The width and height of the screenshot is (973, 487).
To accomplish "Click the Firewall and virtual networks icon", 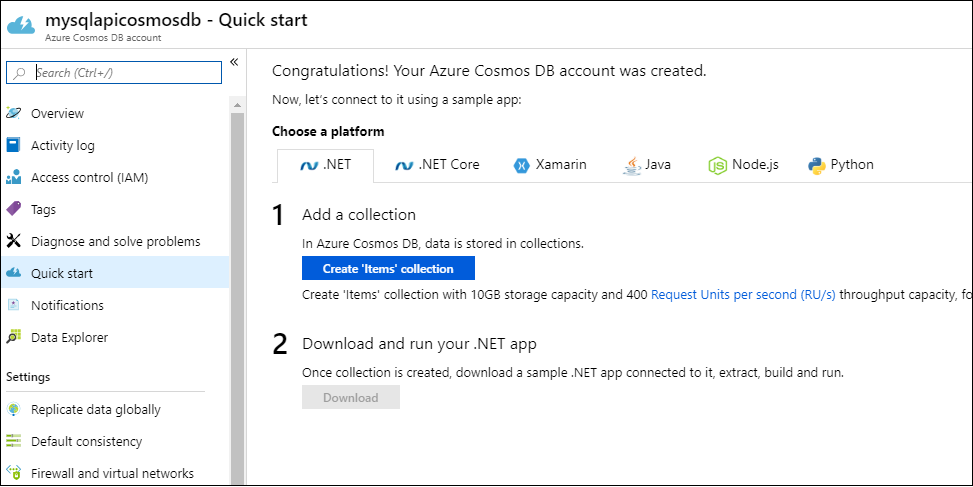I will 14,473.
